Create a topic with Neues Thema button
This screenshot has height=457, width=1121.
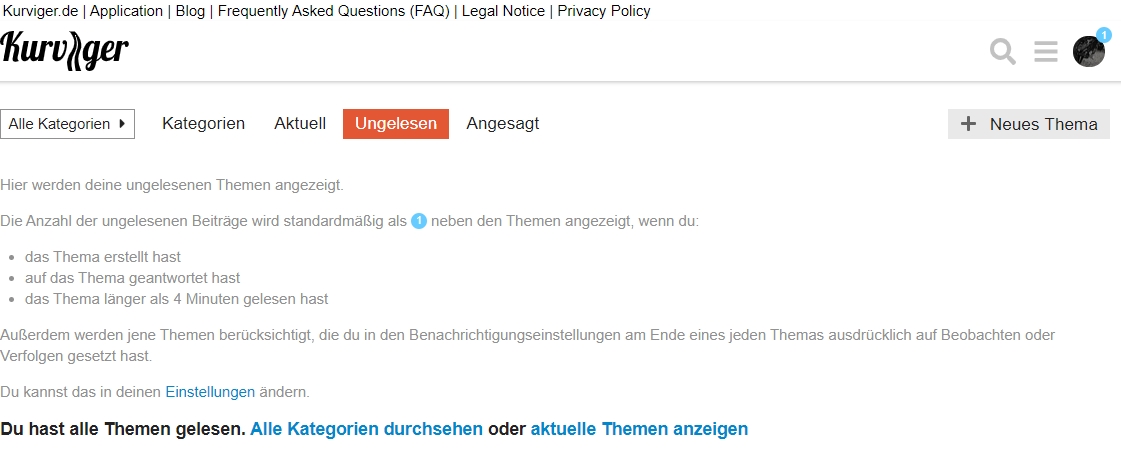pos(1029,124)
